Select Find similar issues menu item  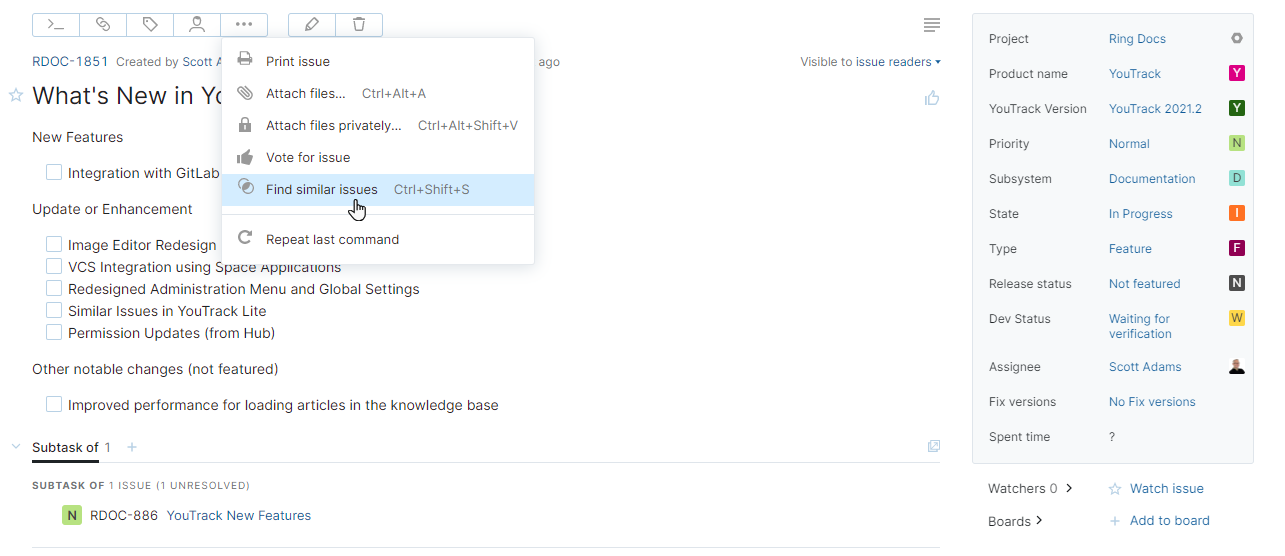(378, 189)
